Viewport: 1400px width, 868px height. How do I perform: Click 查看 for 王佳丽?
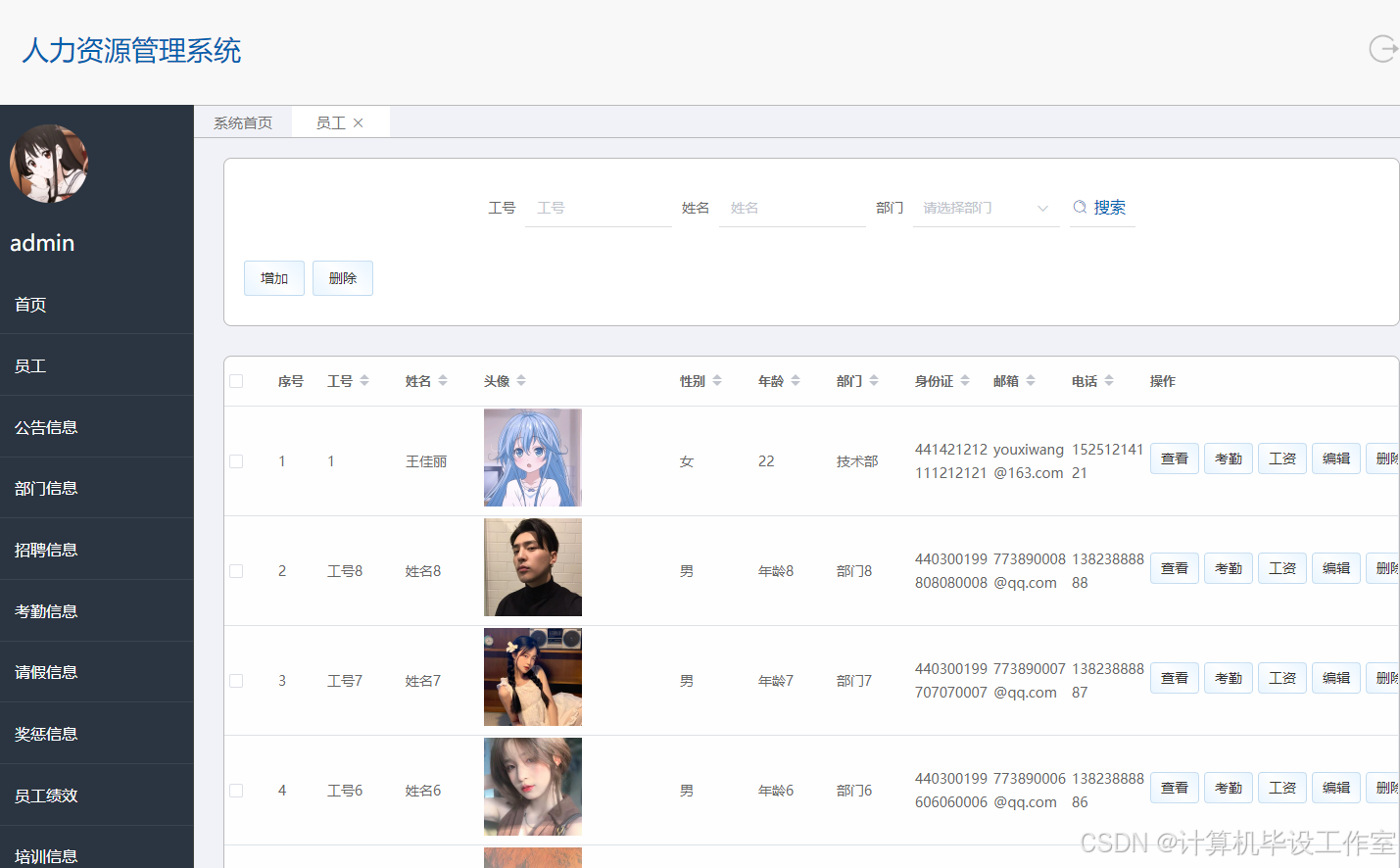coord(1175,458)
